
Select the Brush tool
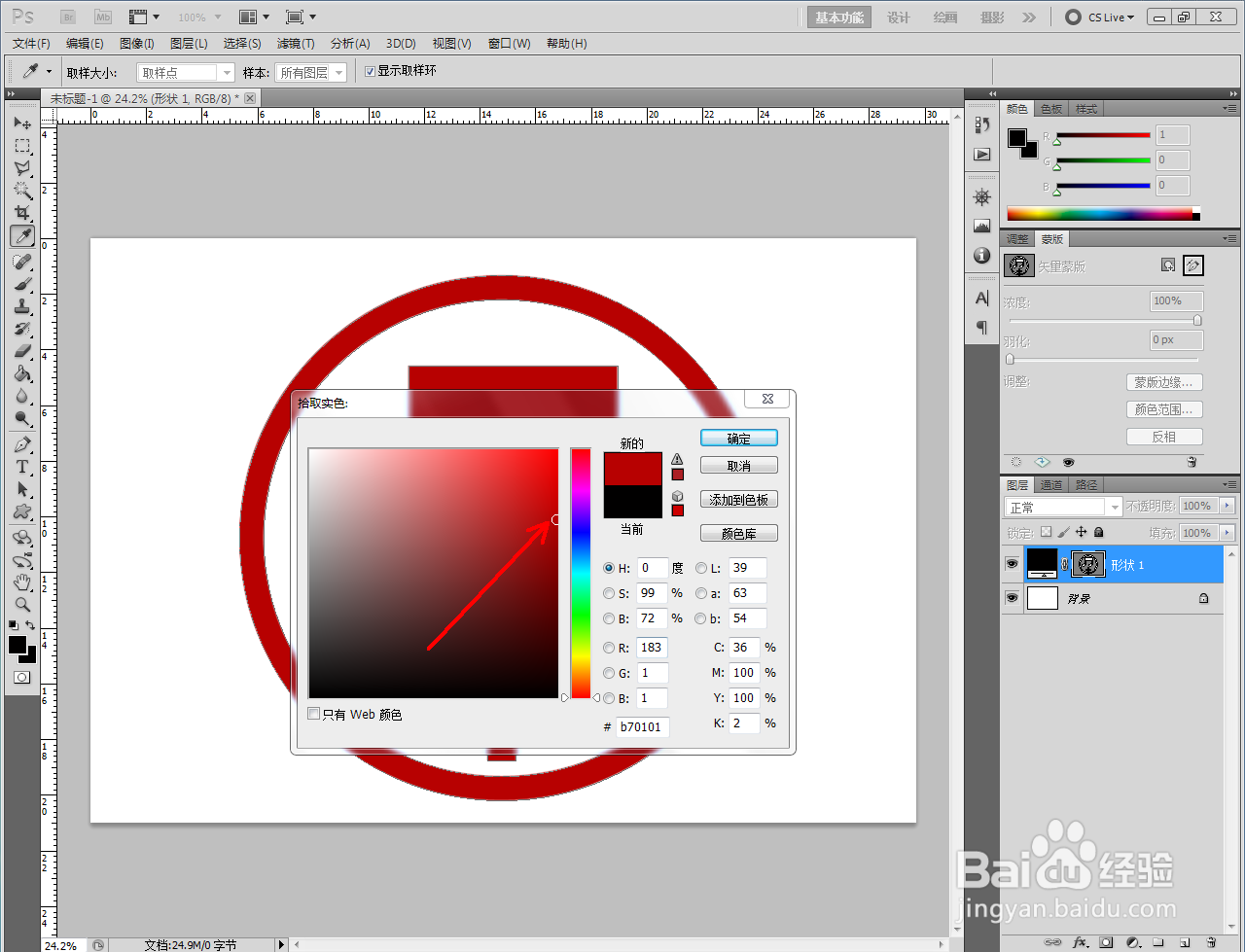point(22,285)
